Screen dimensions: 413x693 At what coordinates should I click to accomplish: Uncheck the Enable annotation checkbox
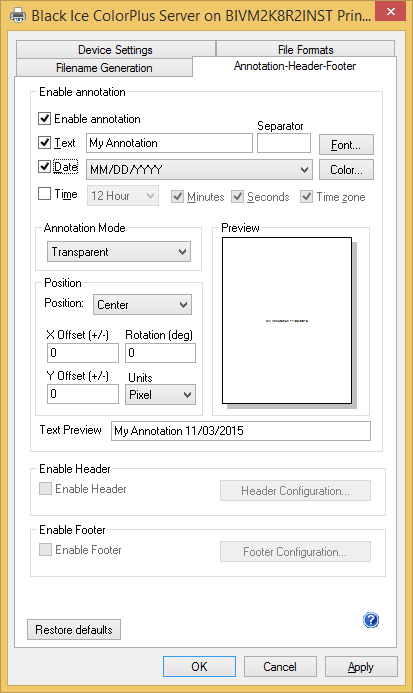[x=45, y=118]
